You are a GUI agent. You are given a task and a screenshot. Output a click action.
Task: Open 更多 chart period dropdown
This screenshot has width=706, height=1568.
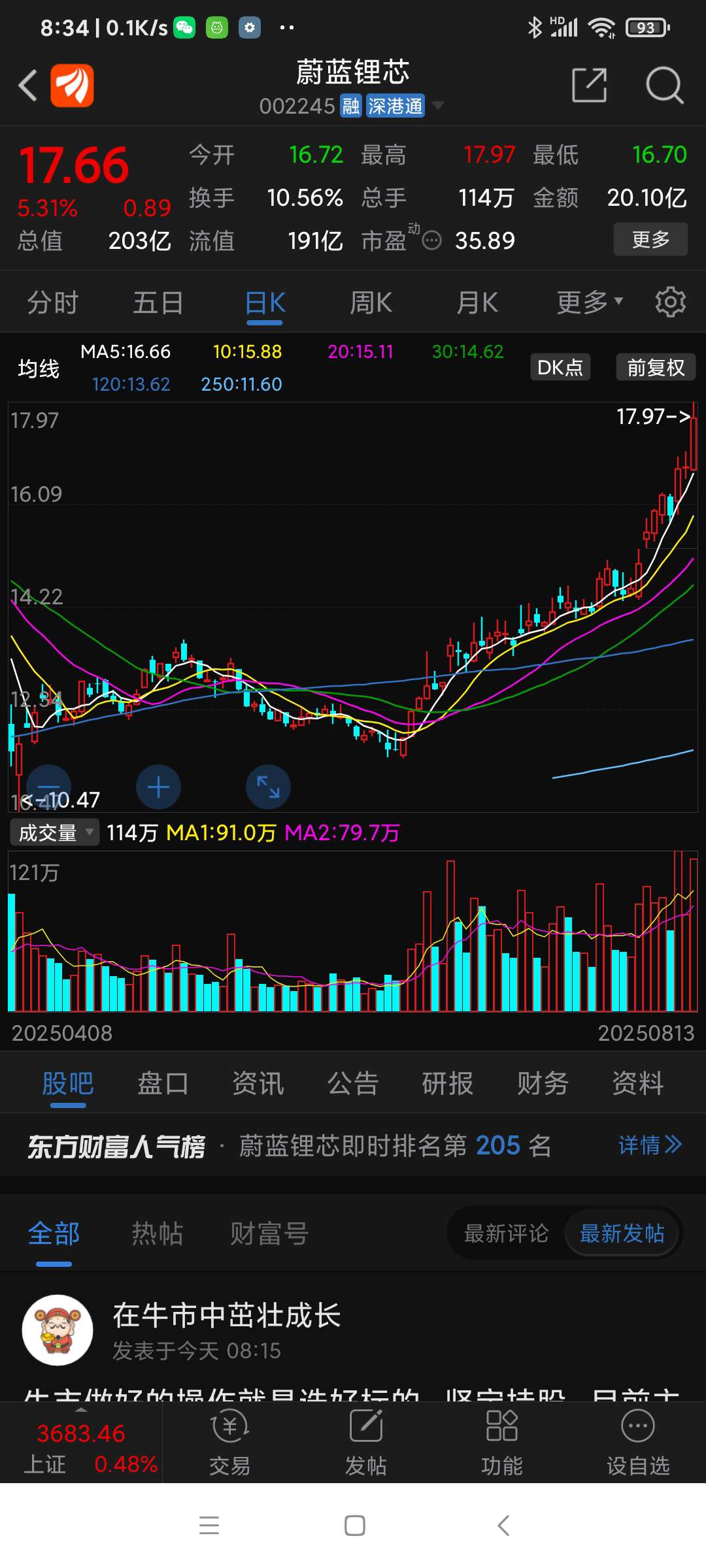(590, 302)
